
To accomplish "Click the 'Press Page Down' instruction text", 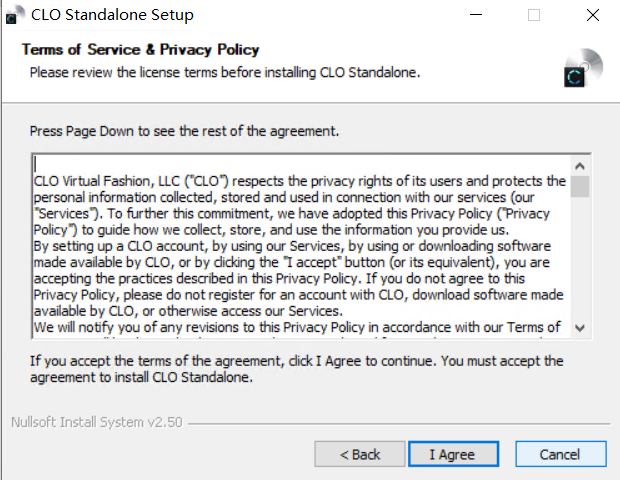I will (185, 131).
